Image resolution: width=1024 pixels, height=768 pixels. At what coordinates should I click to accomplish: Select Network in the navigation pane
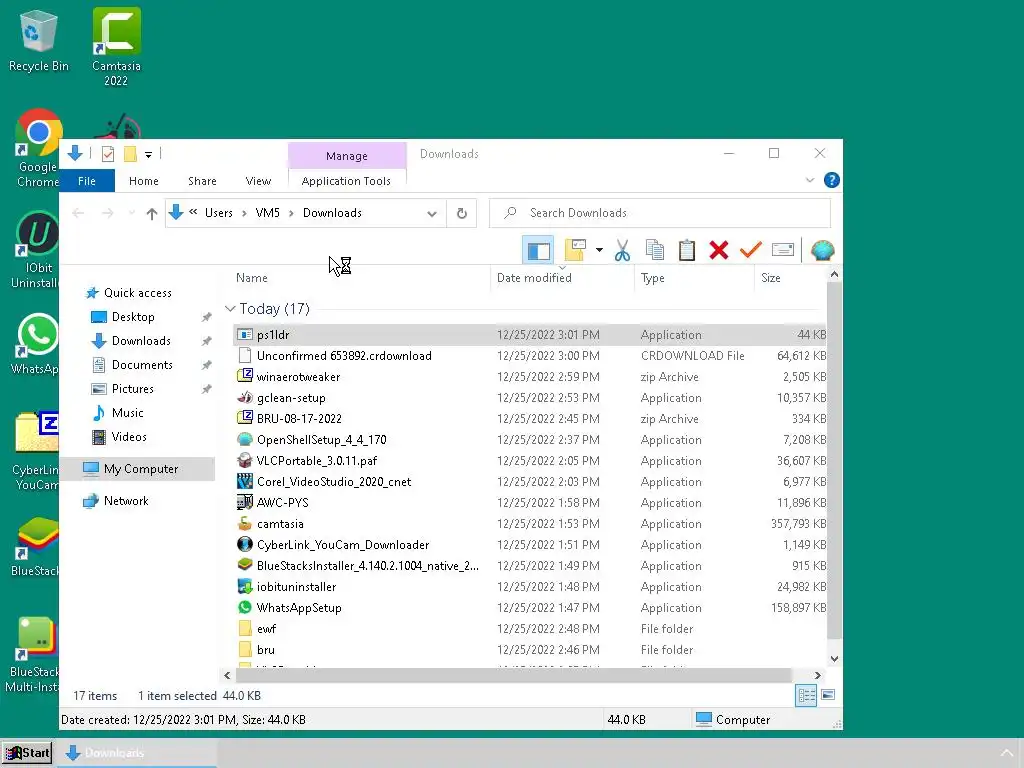point(126,501)
